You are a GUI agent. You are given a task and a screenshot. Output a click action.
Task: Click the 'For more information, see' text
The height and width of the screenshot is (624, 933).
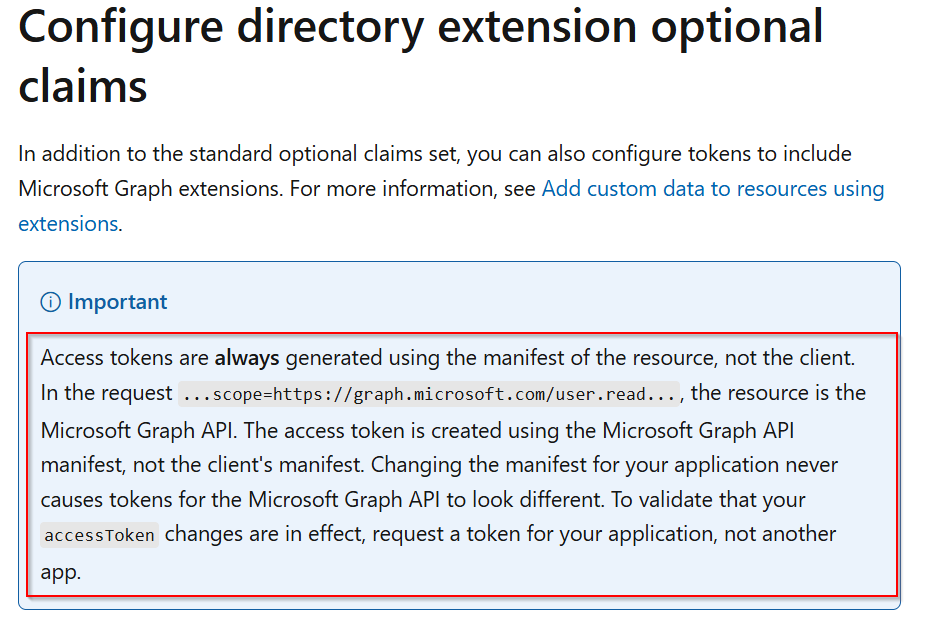coord(413,189)
